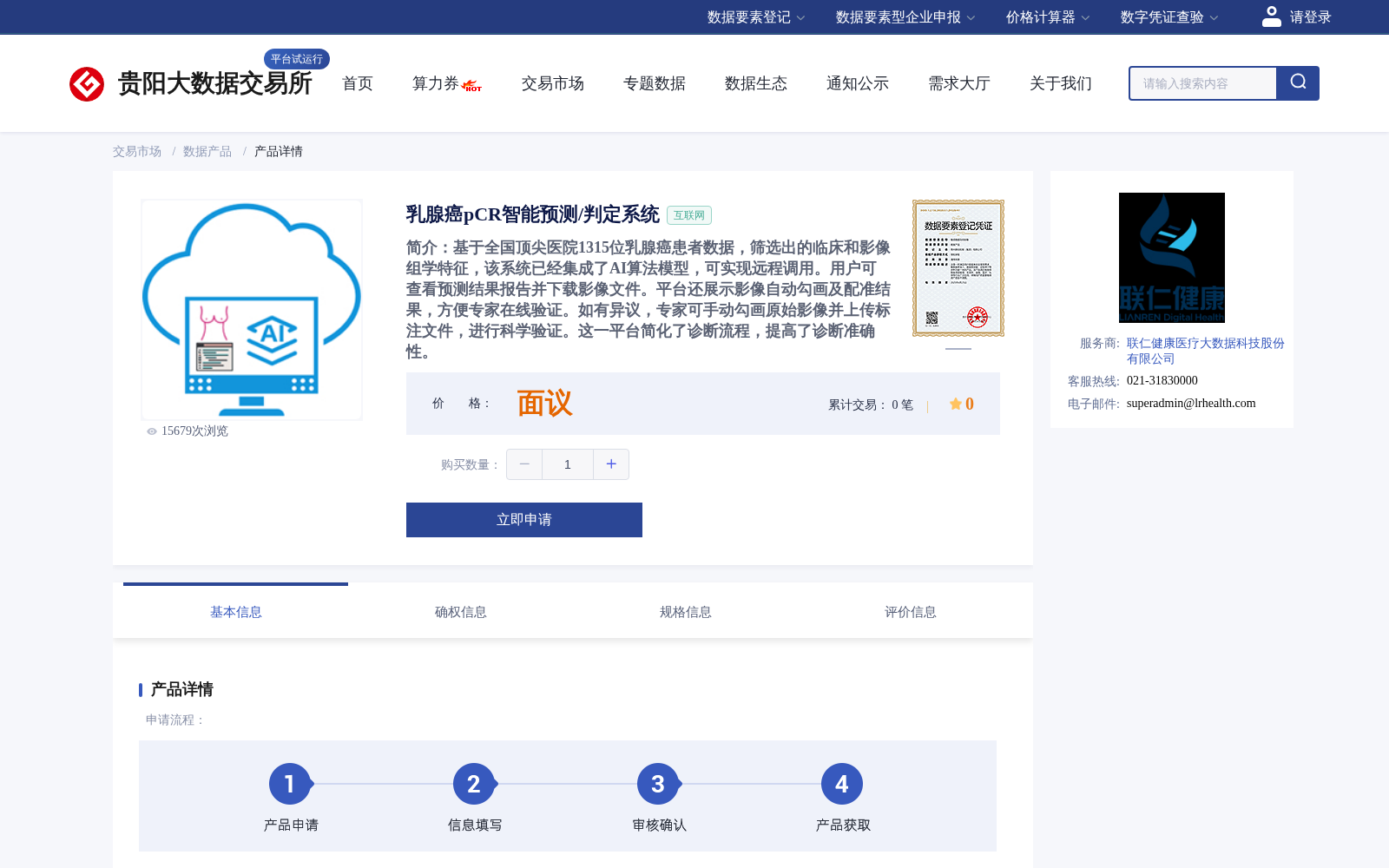This screenshot has height=868, width=1389.
Task: Click the cloud AI product image
Action: 252,310
